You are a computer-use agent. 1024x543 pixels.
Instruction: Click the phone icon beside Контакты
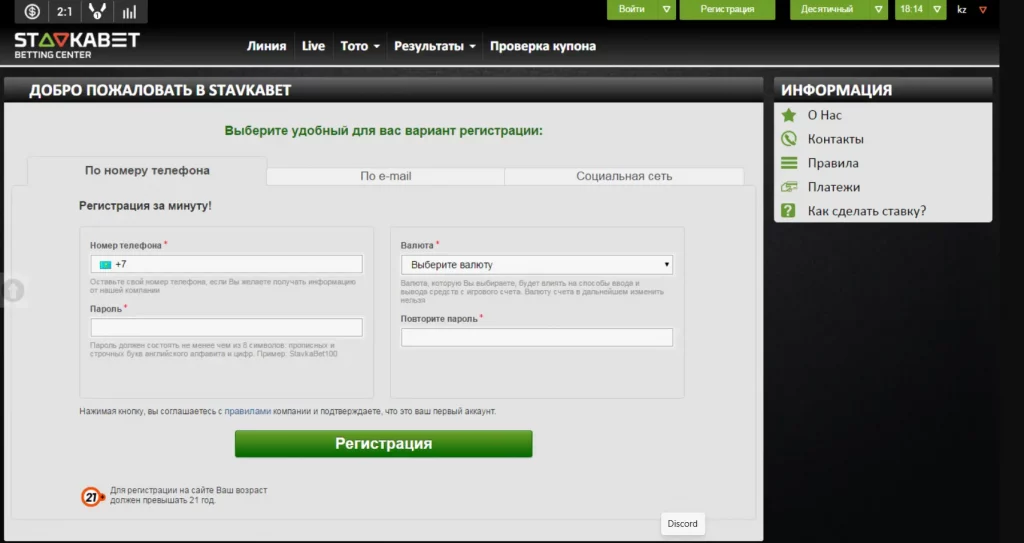click(789, 139)
